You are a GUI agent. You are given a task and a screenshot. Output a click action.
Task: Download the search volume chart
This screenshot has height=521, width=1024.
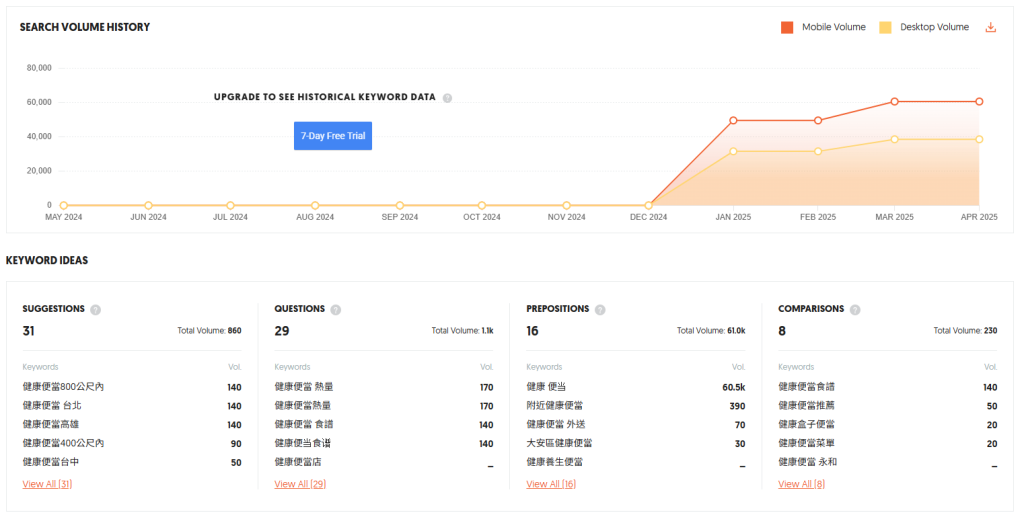[991, 27]
